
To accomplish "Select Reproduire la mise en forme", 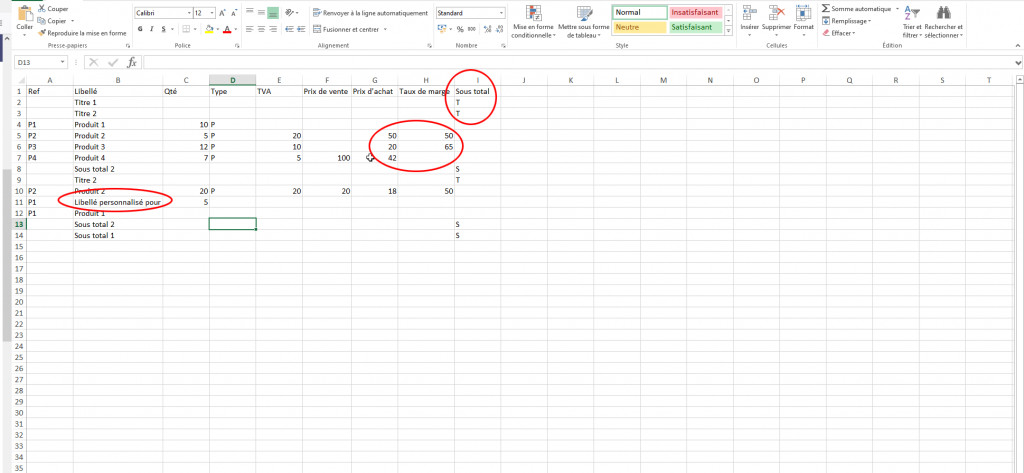I will [x=82, y=33].
